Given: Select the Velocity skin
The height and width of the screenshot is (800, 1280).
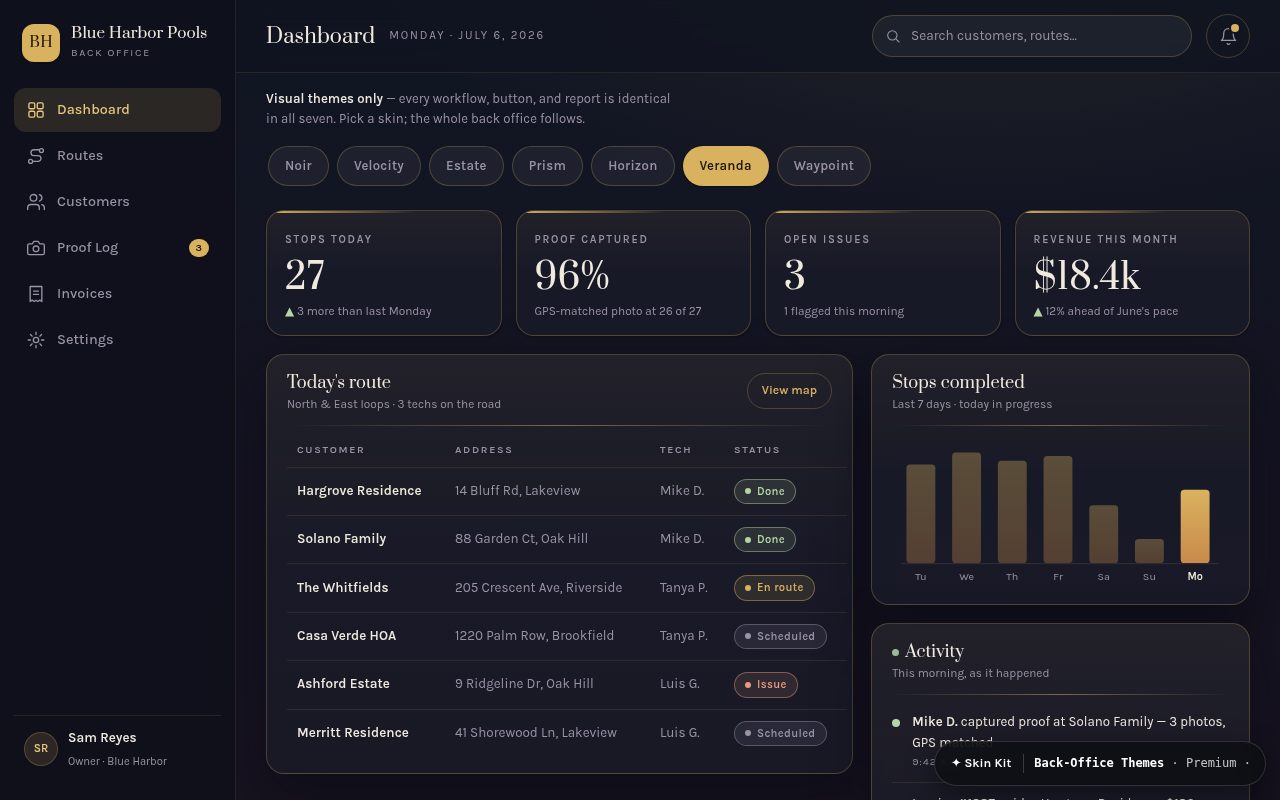Looking at the screenshot, I should 378,166.
